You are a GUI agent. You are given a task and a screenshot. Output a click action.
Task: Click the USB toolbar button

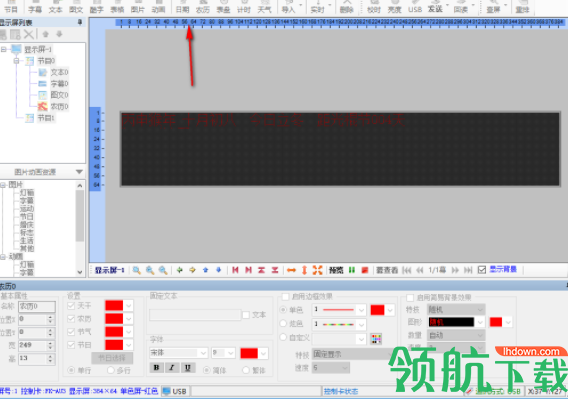coord(415,7)
